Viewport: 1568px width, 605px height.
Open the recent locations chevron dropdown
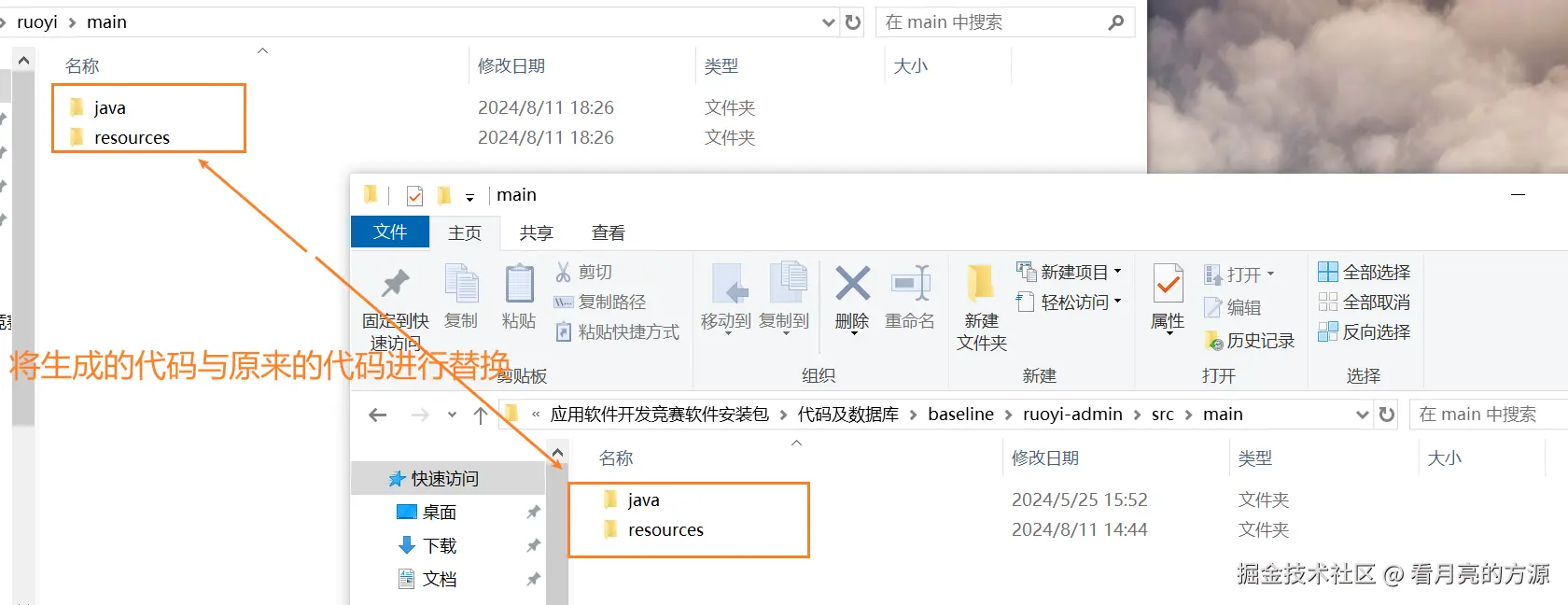point(452,415)
